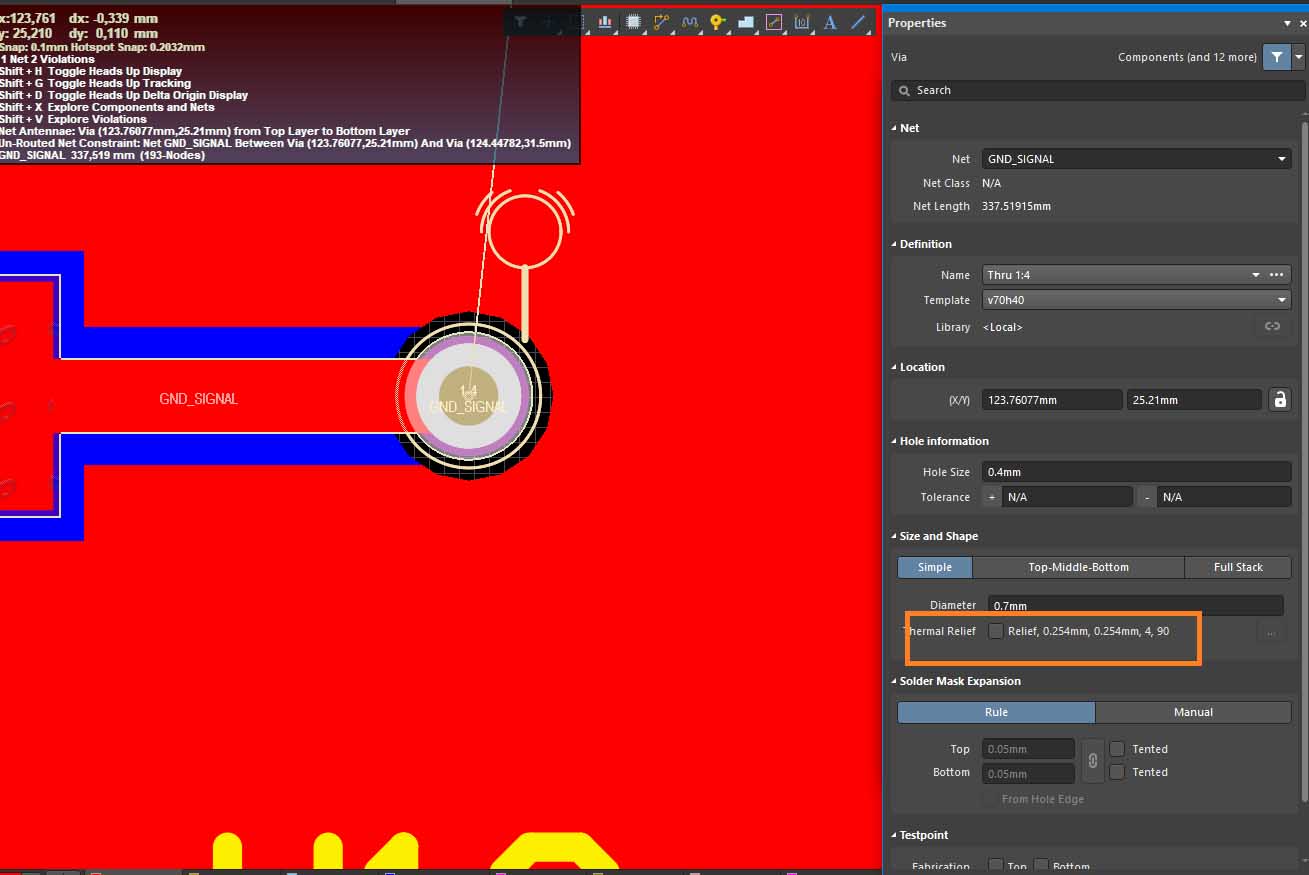Screen dimensions: 1309x875
Task: Choose the trace length tuning tool
Action: [689, 22]
